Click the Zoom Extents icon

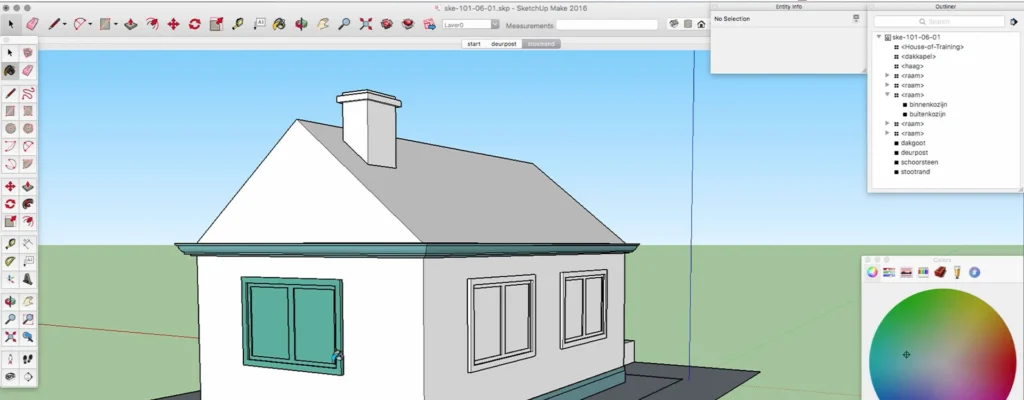[x=366, y=23]
